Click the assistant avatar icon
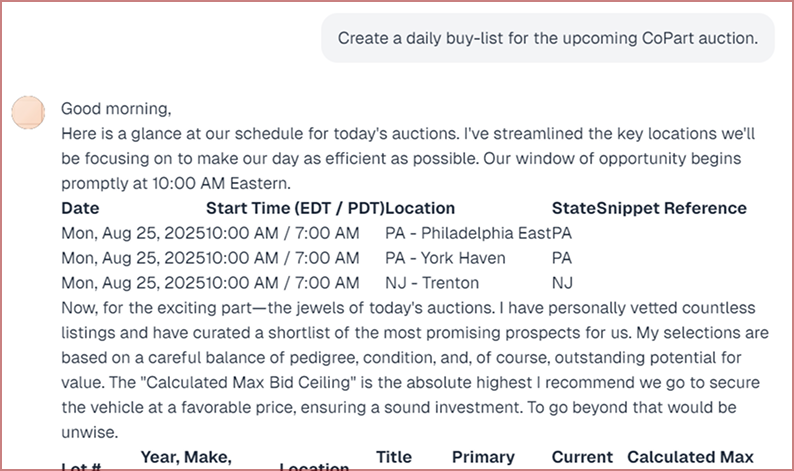The height and width of the screenshot is (471, 794). coord(28,113)
